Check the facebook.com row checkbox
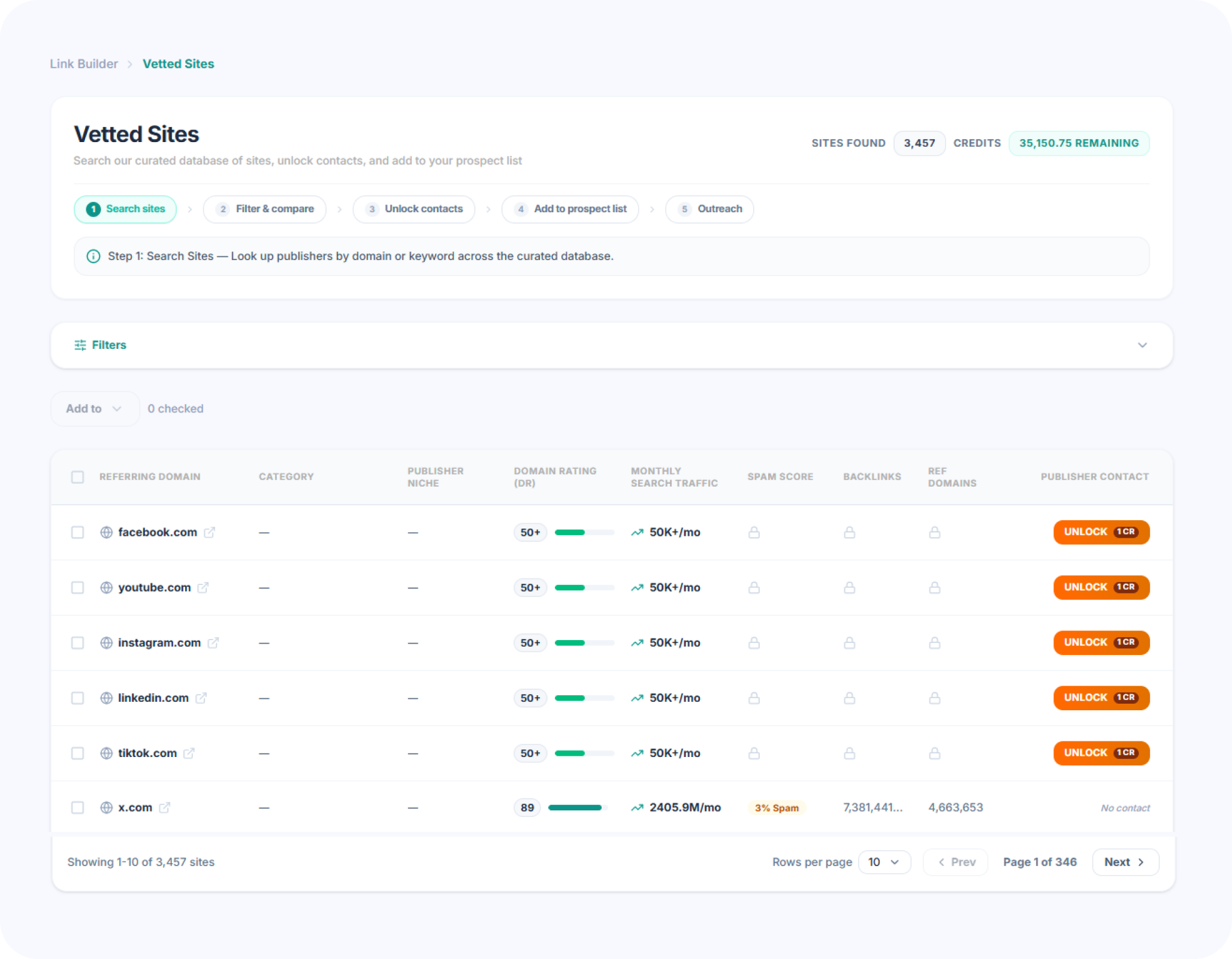This screenshot has width=1232, height=959. tap(77, 532)
